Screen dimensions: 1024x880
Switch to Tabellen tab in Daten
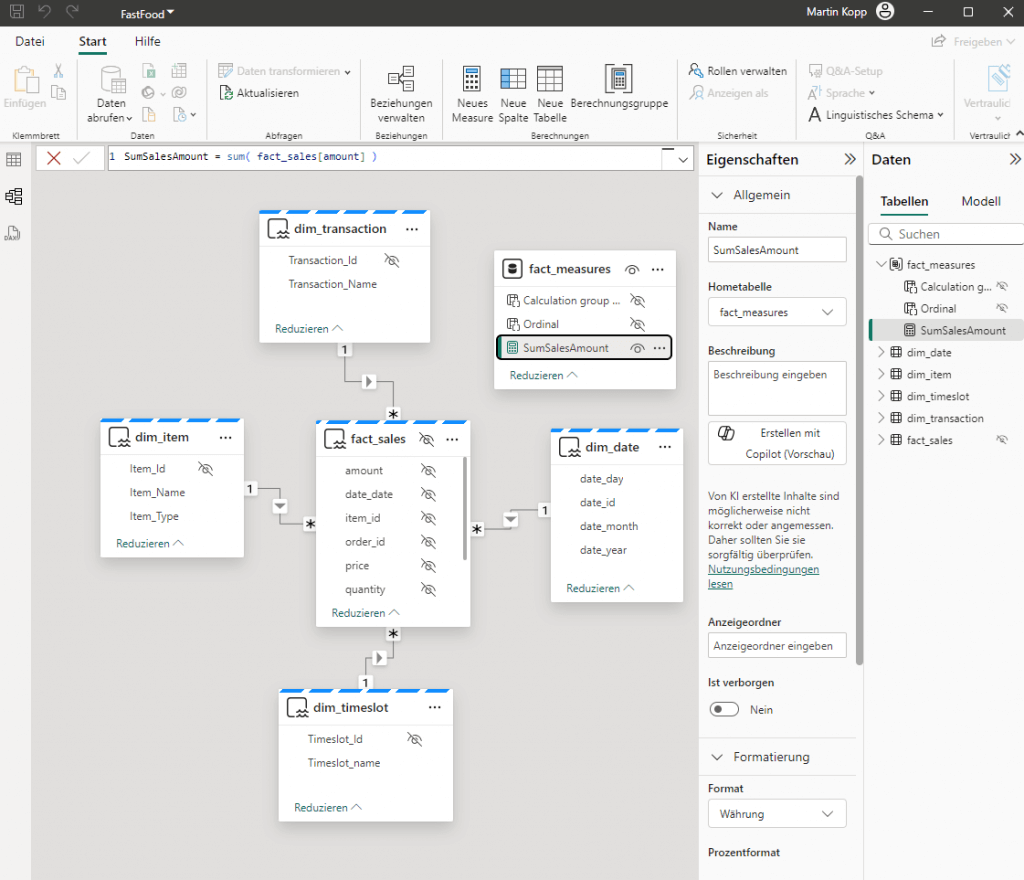tap(904, 201)
